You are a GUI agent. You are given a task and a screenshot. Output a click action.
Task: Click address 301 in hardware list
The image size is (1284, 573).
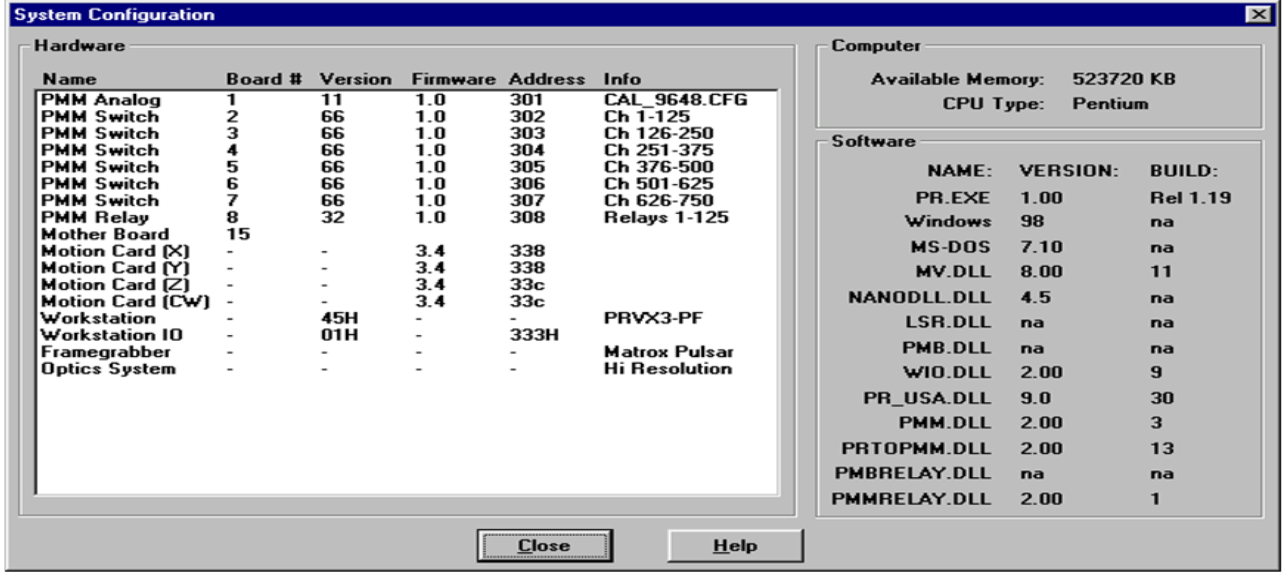pos(524,101)
